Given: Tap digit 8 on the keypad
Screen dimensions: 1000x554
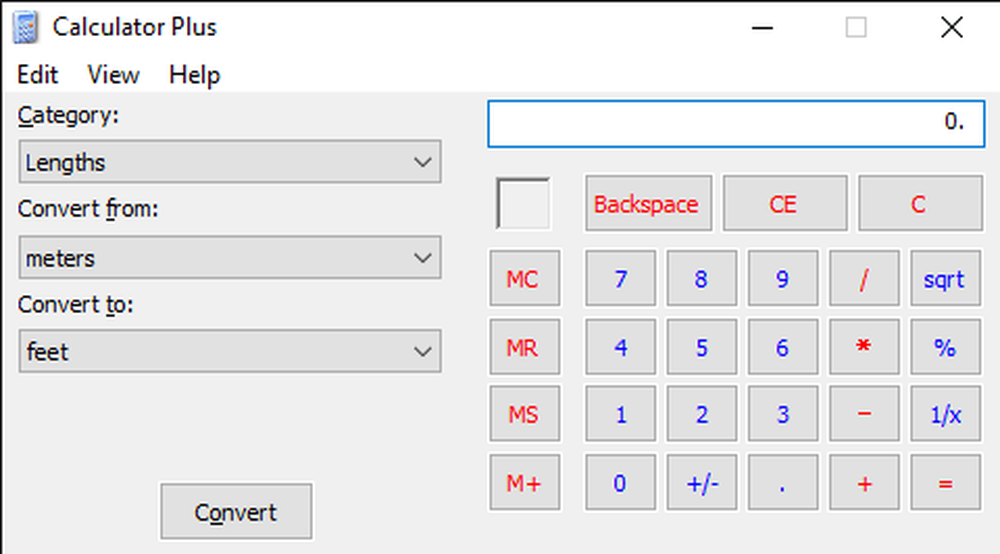Looking at the screenshot, I should click(x=702, y=278).
